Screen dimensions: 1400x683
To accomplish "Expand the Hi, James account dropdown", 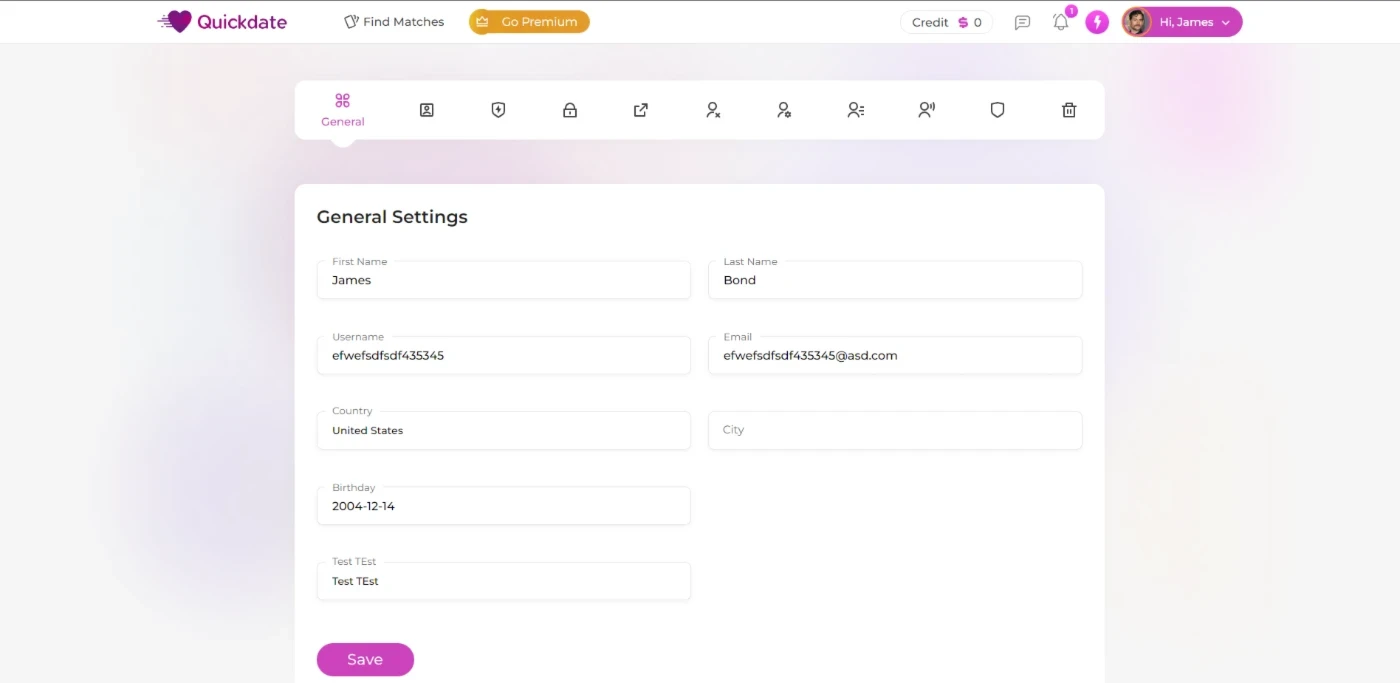I will tap(1182, 22).
